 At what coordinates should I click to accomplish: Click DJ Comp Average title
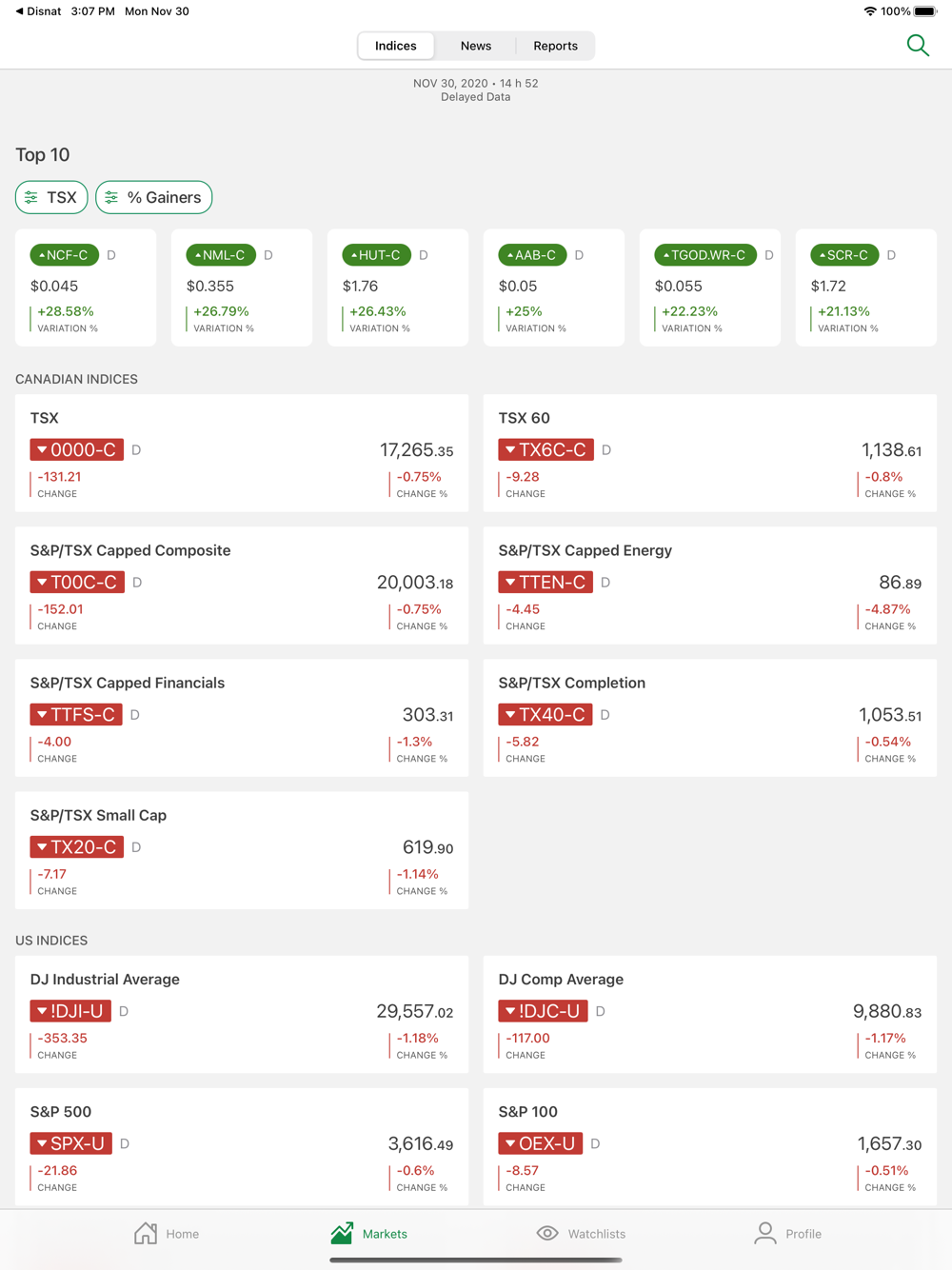pos(561,979)
